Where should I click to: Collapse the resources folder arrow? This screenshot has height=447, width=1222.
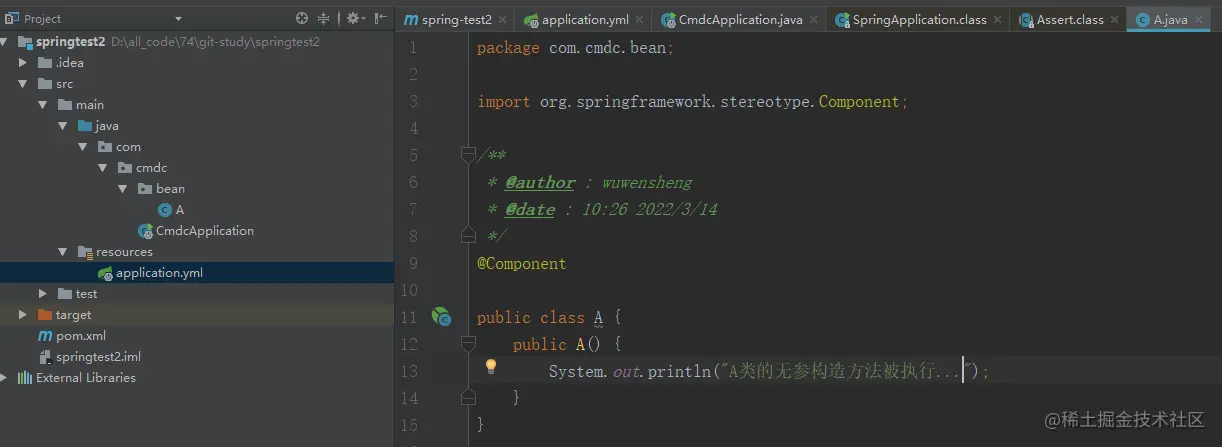click(x=63, y=252)
